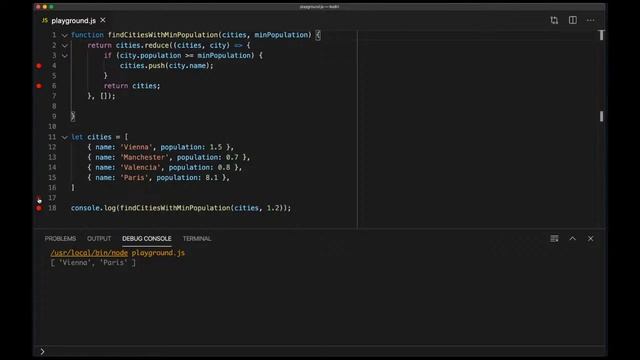This screenshot has width=640, height=360.
Task: Select the DEBUG CONSOLE tab
Action: click(147, 238)
